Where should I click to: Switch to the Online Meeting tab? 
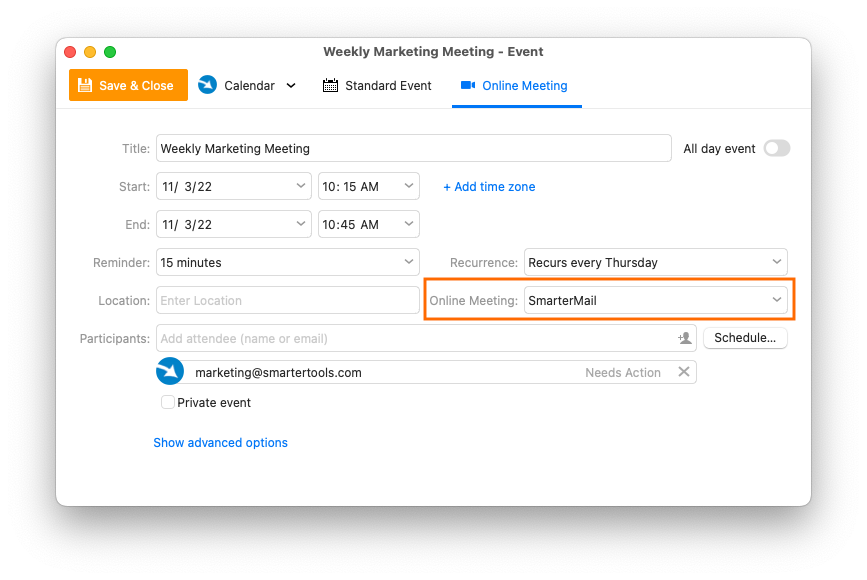[x=516, y=86]
